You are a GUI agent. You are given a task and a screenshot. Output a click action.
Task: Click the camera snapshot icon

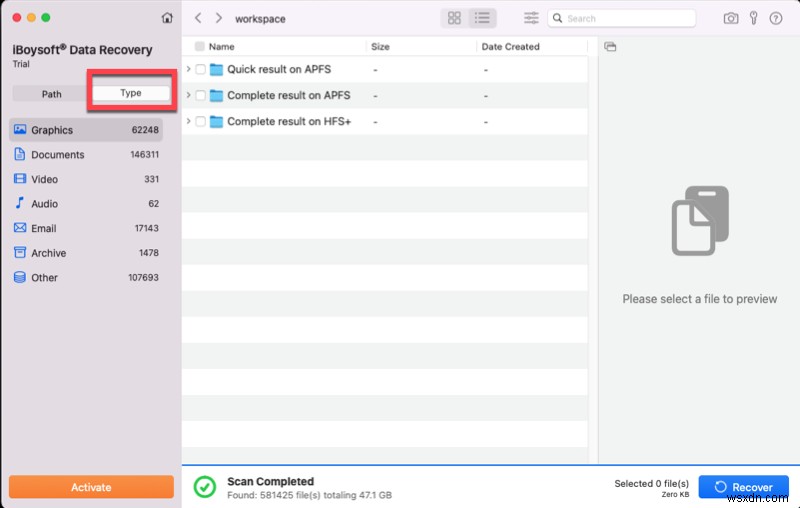[x=731, y=18]
